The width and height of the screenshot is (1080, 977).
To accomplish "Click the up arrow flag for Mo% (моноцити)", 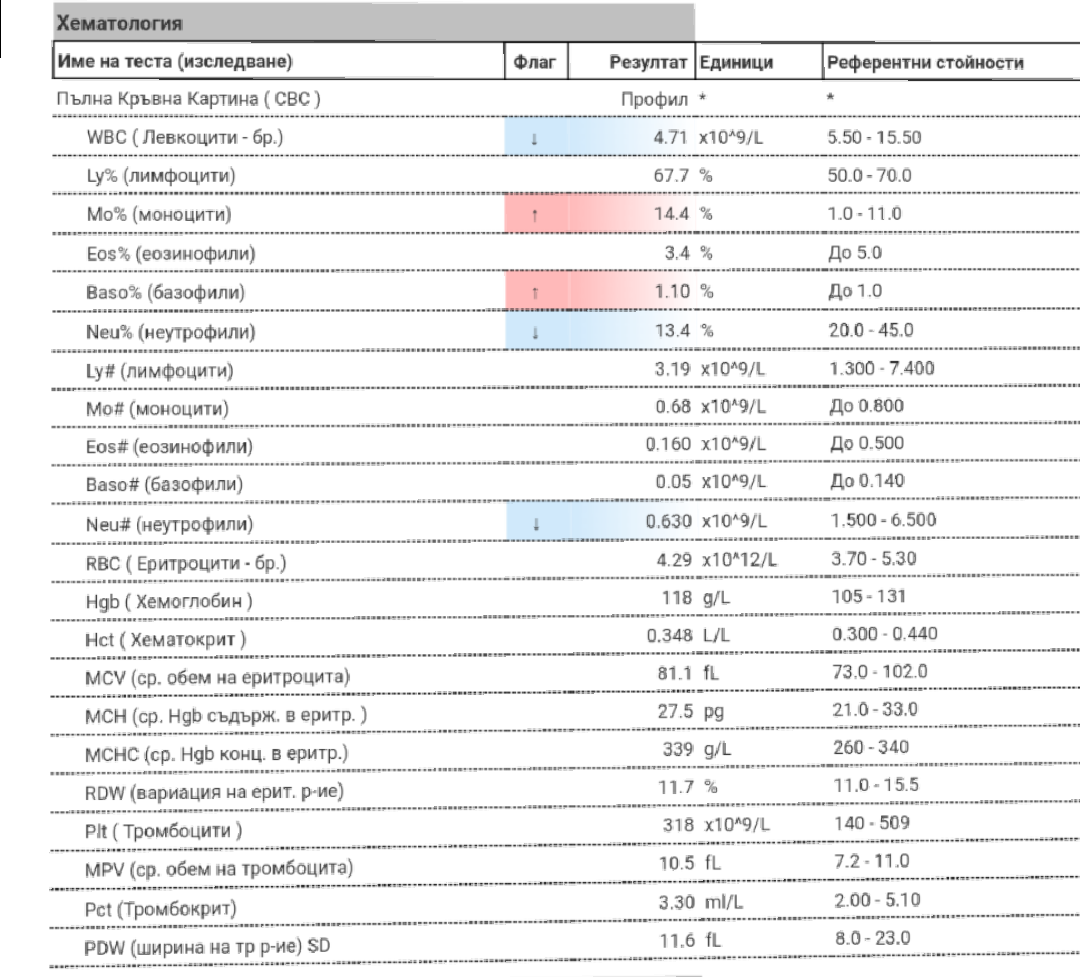I will coord(534,216).
